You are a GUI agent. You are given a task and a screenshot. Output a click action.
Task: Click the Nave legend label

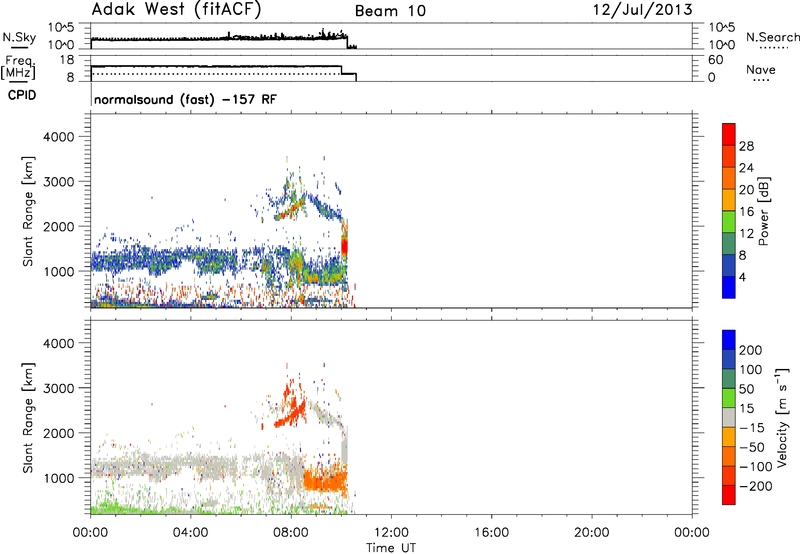coord(761,69)
